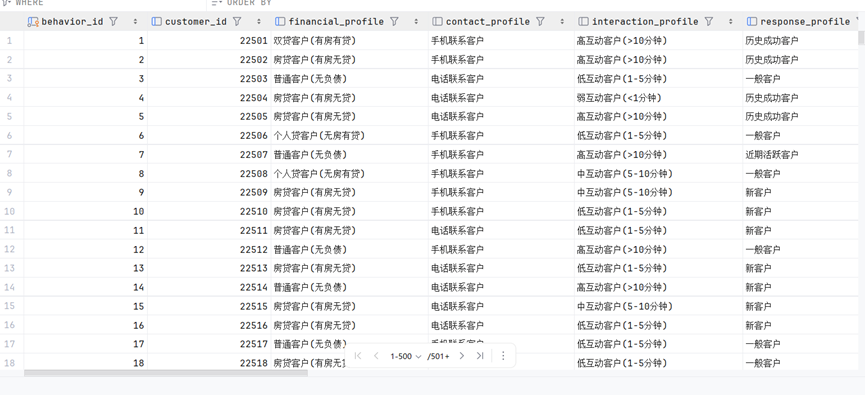Go to the first page of results

(357, 356)
